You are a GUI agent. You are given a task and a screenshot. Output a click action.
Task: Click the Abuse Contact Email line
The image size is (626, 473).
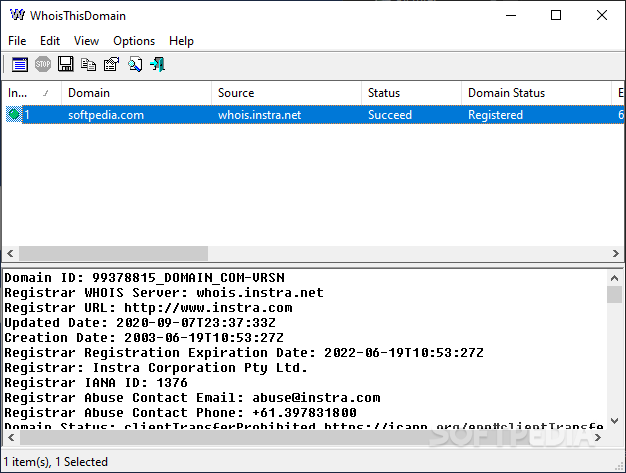point(192,398)
